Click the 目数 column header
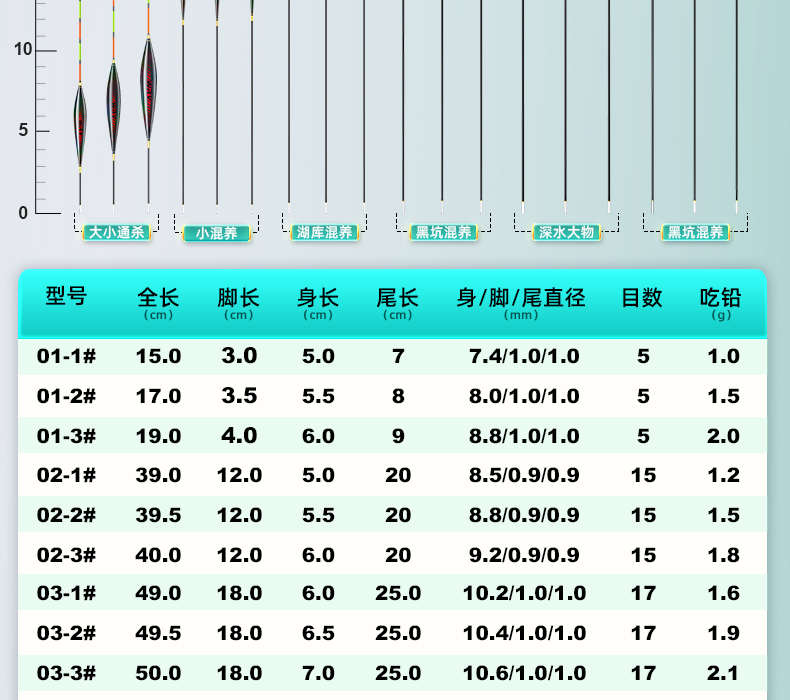This screenshot has height=700, width=790. coord(642,297)
